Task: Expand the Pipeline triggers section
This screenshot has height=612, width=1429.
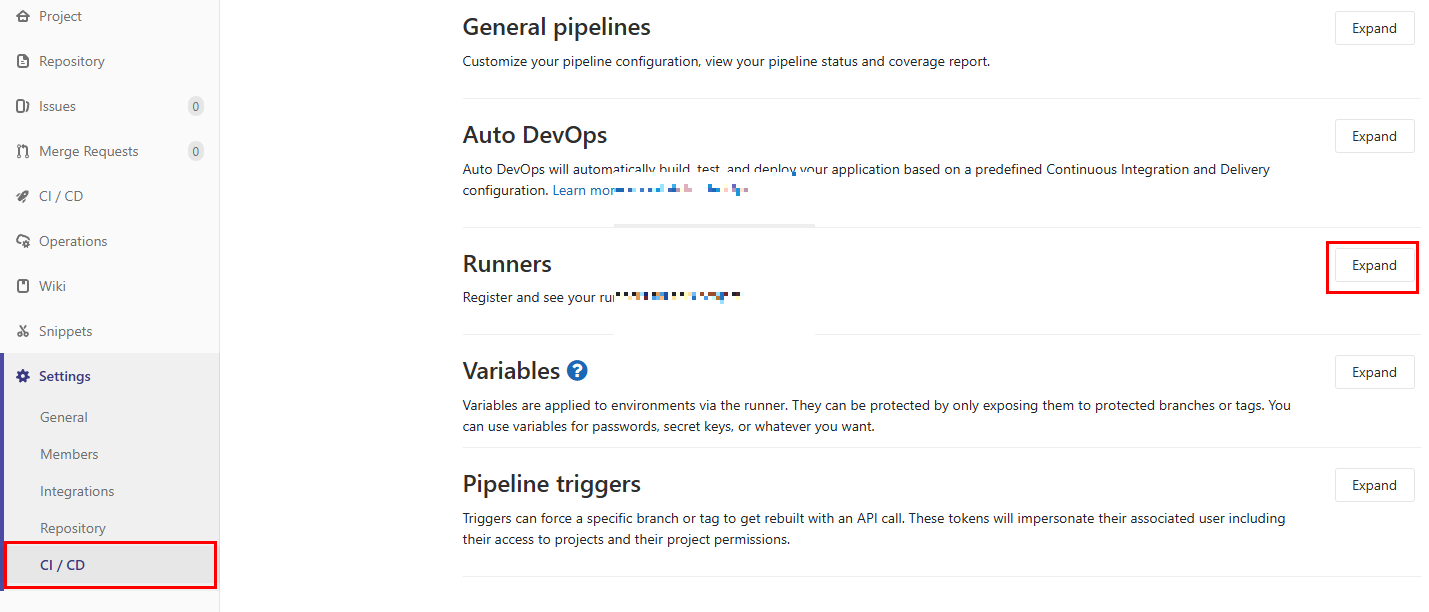Action: tap(1374, 485)
